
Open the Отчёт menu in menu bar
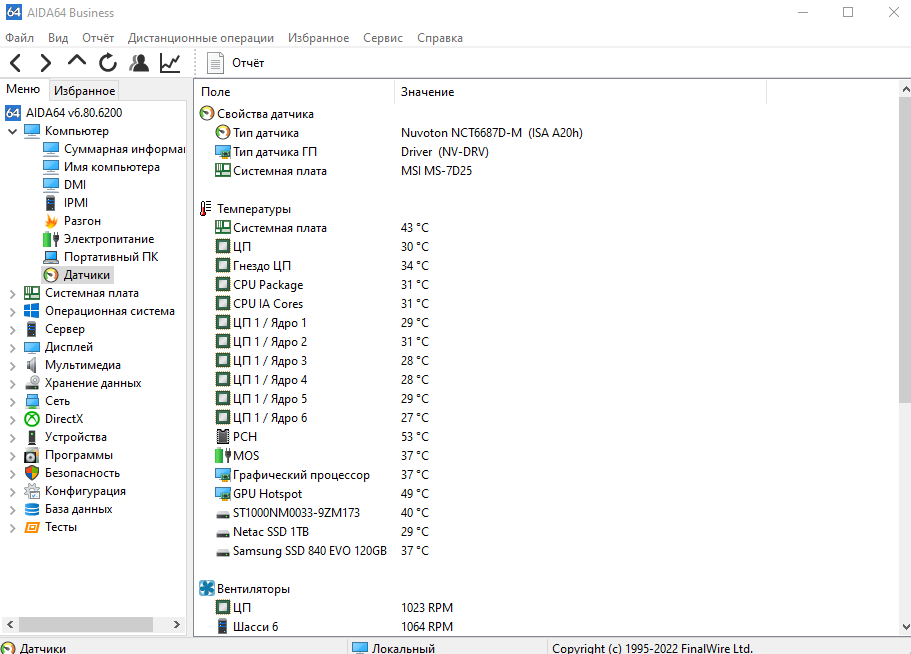(x=98, y=38)
